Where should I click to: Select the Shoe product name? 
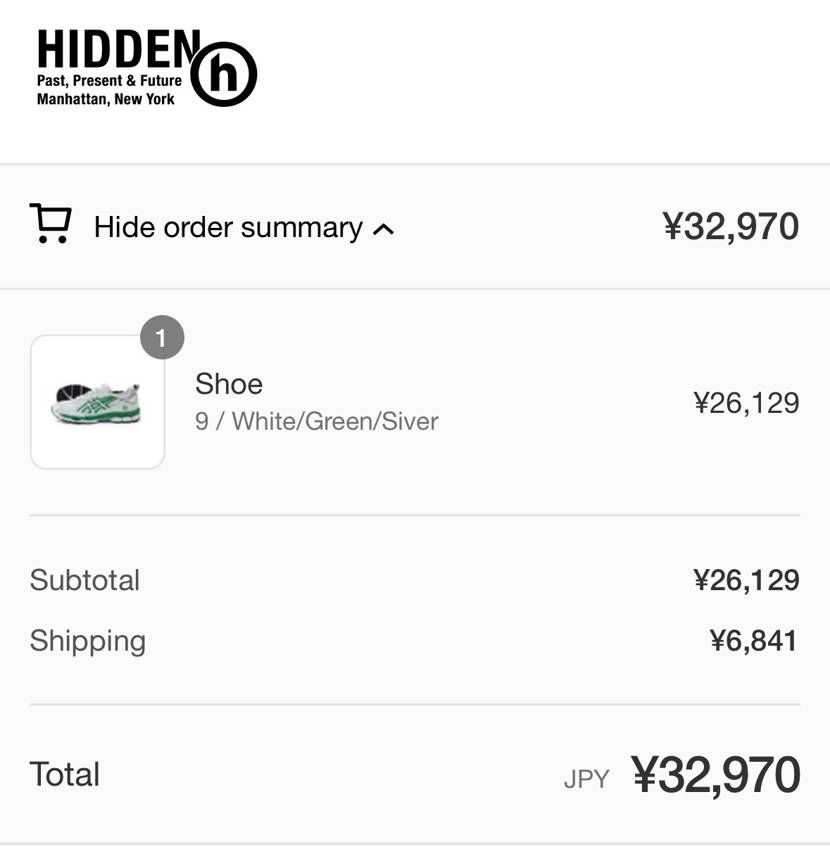pyautogui.click(x=229, y=384)
